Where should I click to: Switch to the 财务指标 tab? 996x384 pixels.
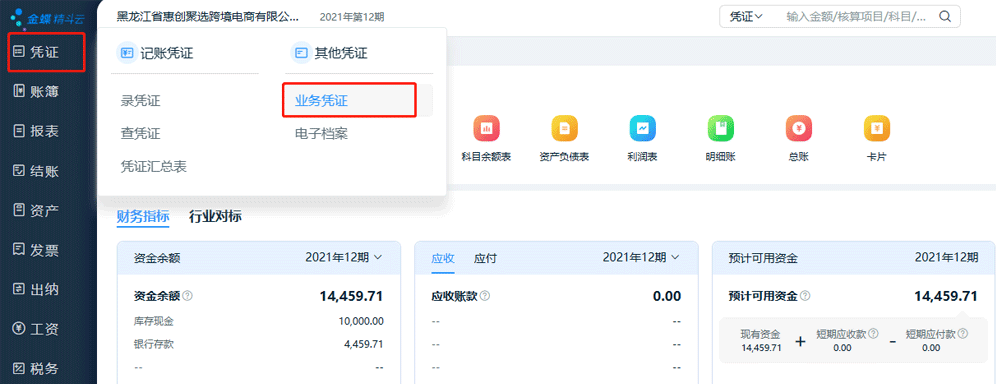pos(143,216)
